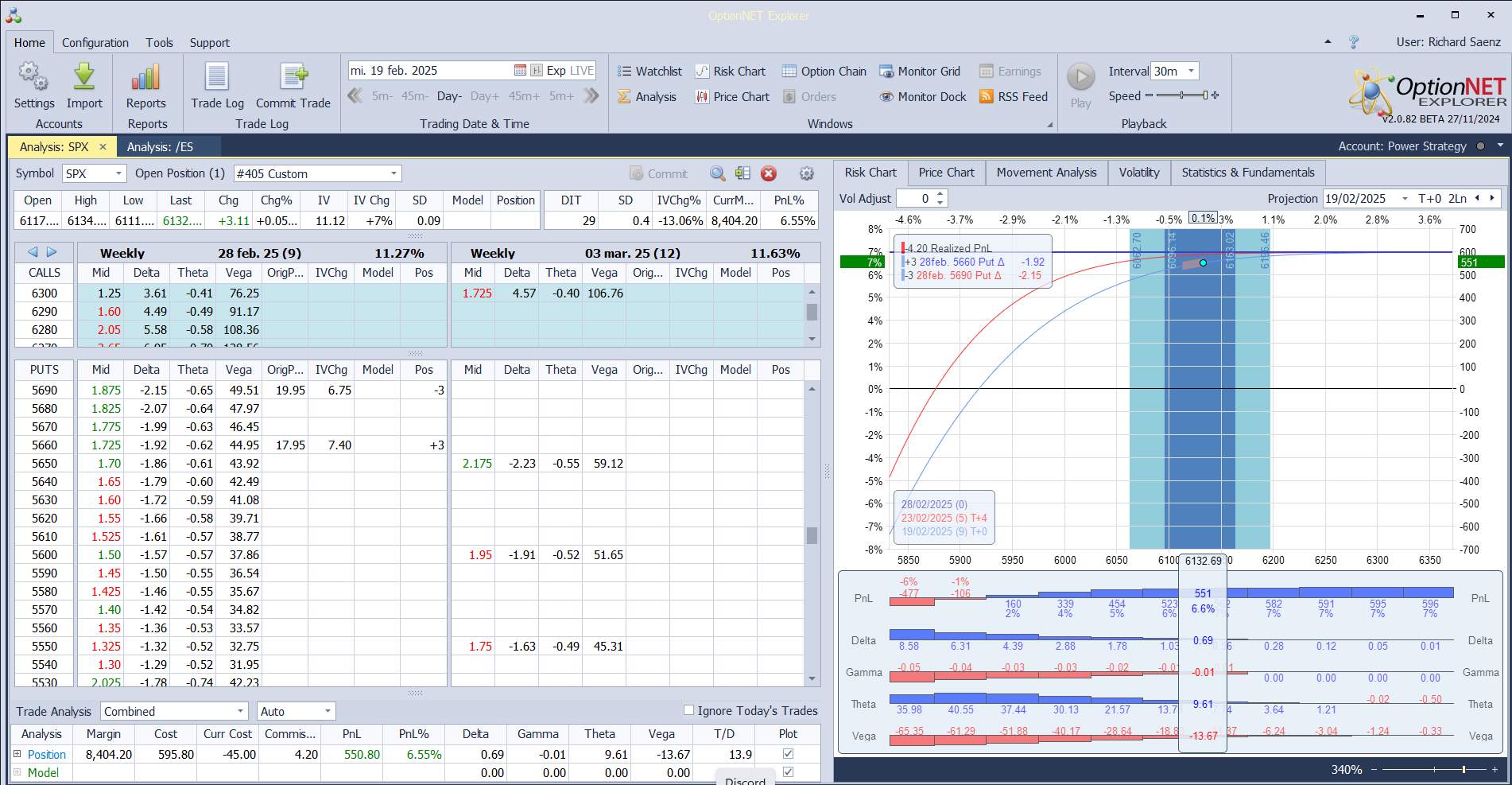The image size is (1512, 785).
Task: Open the Reports icon
Action: click(146, 86)
